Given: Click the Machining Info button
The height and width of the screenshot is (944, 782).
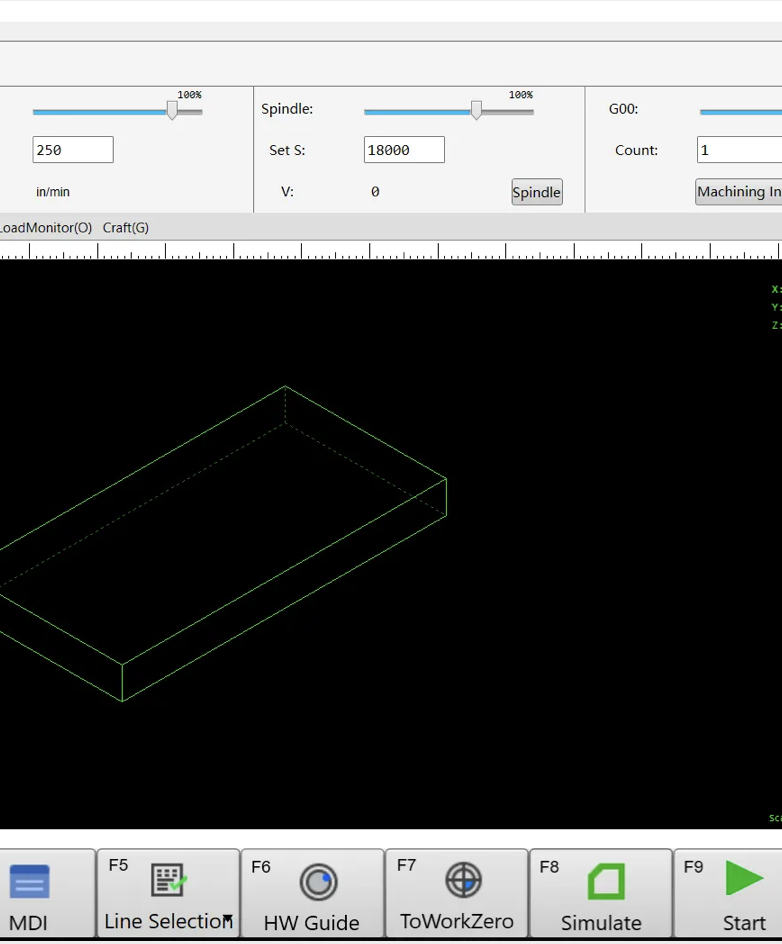Looking at the screenshot, I should pyautogui.click(x=739, y=192).
